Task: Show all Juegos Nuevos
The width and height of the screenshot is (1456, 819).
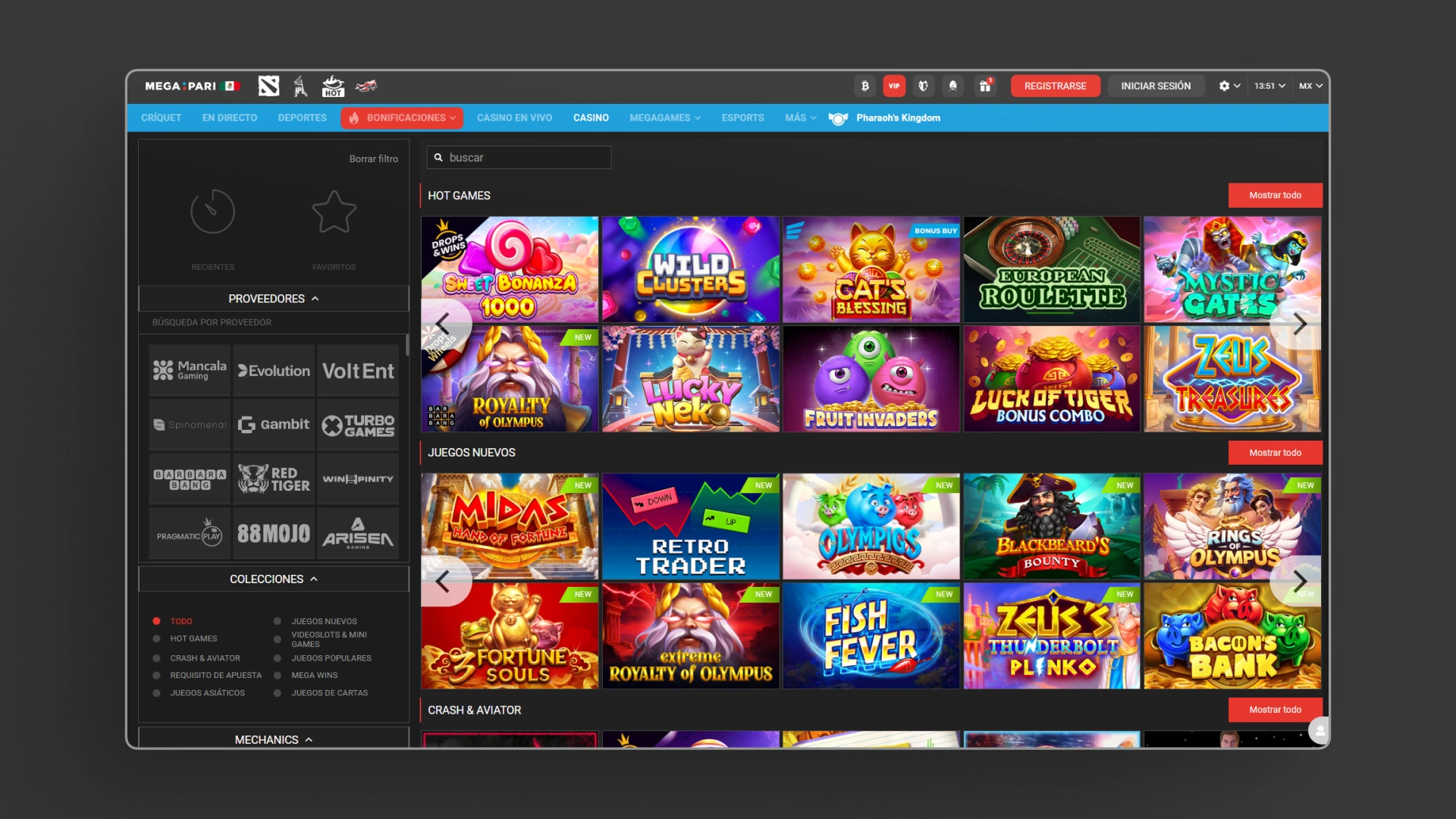Action: [1275, 453]
